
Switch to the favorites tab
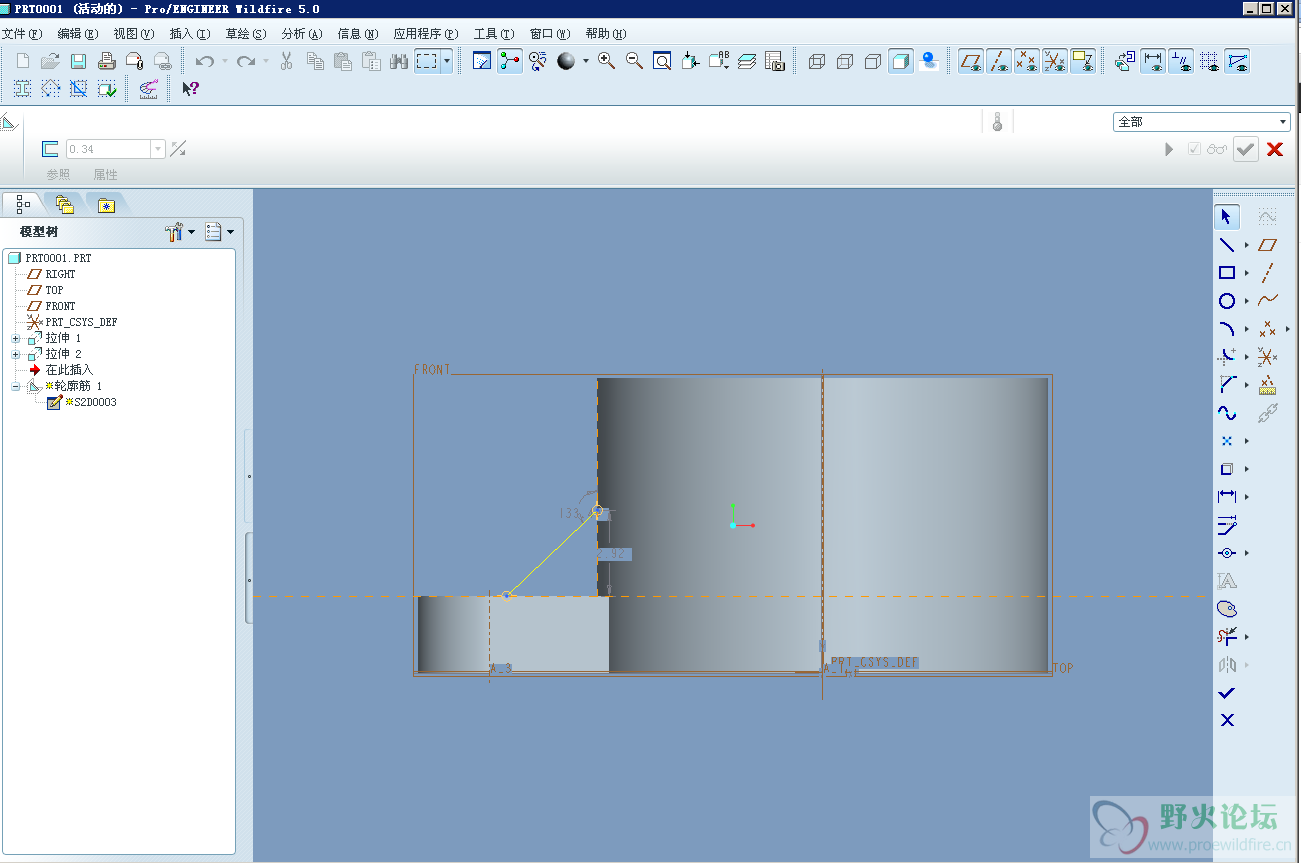point(107,204)
